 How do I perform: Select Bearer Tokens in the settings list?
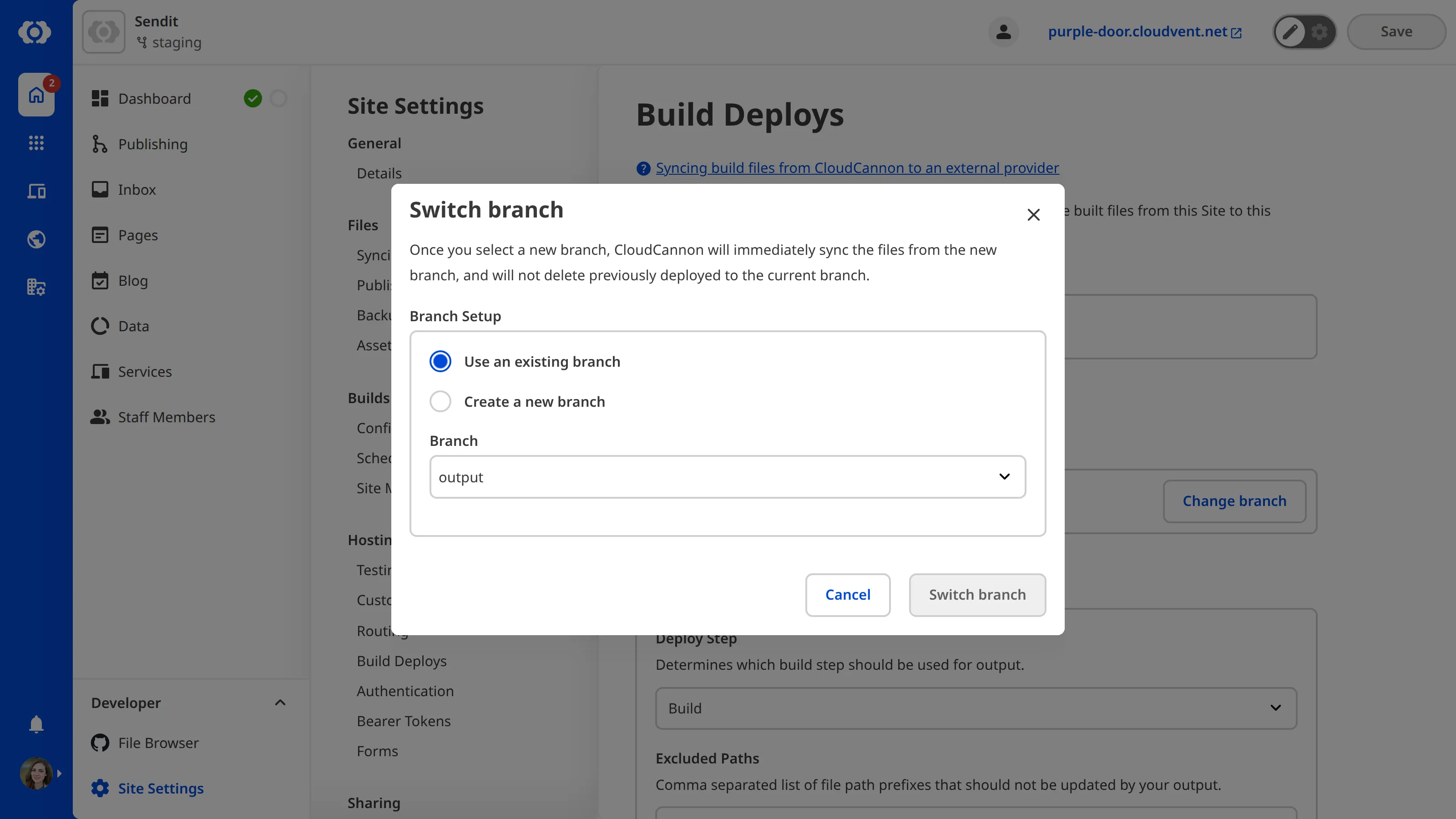[x=403, y=721]
